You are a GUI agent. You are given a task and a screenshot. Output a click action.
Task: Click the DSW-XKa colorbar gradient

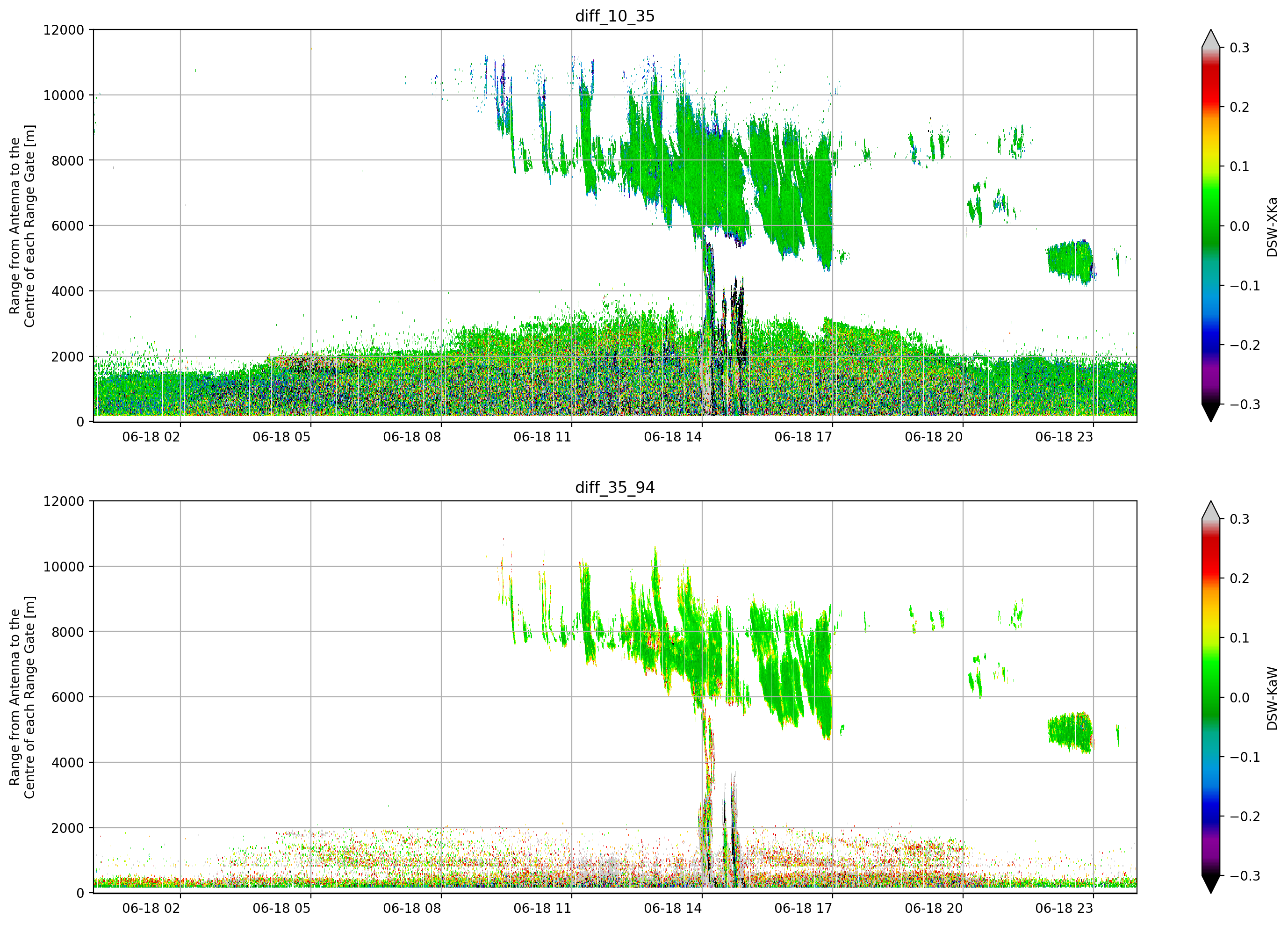coord(1211,225)
